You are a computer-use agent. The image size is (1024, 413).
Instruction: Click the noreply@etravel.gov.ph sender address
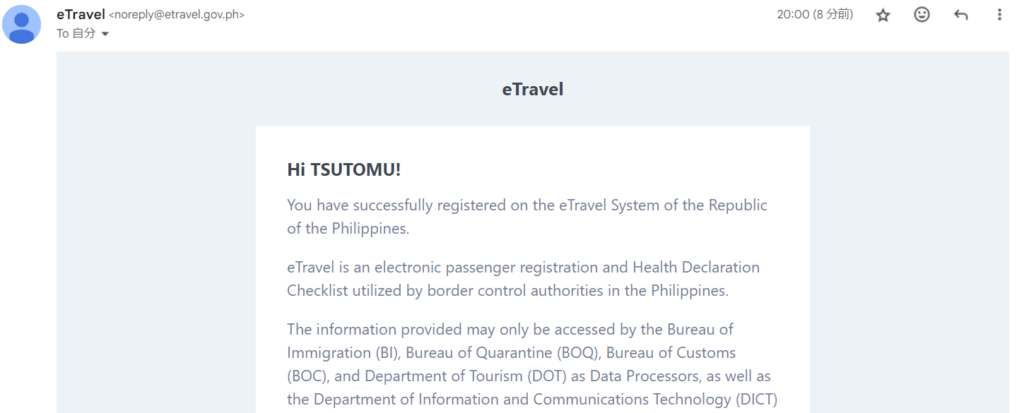(177, 15)
